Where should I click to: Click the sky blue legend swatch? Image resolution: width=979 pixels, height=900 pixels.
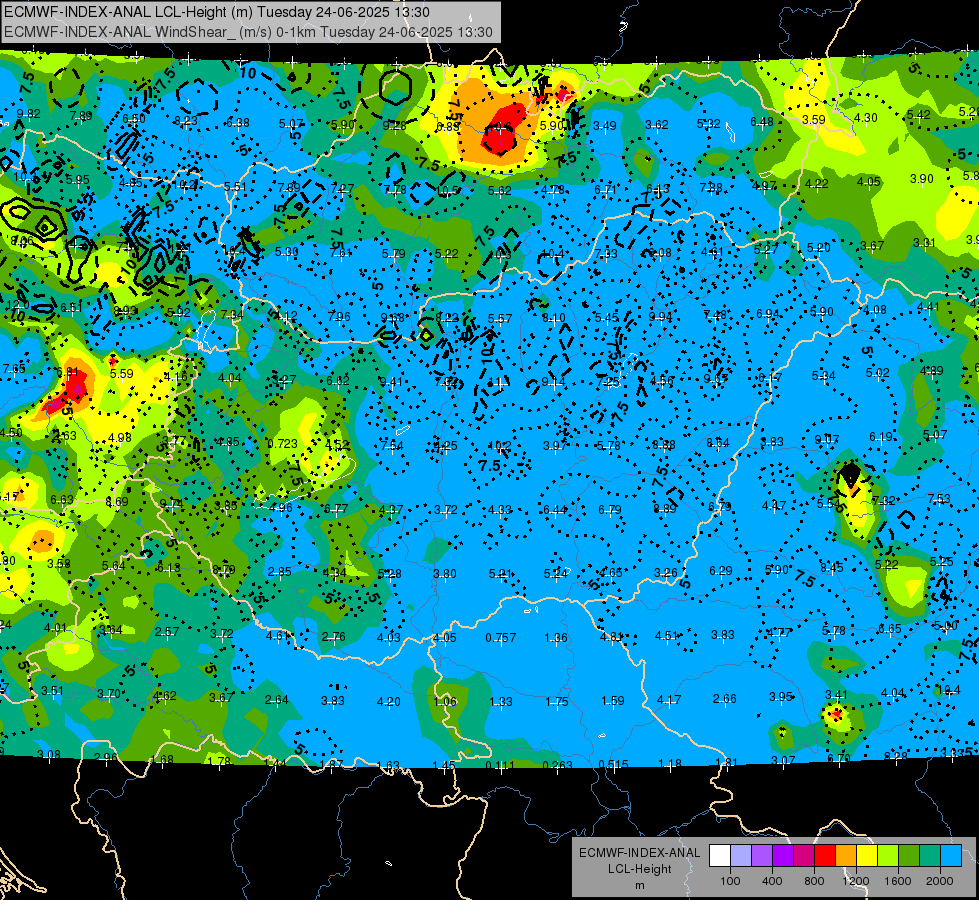(x=950, y=856)
